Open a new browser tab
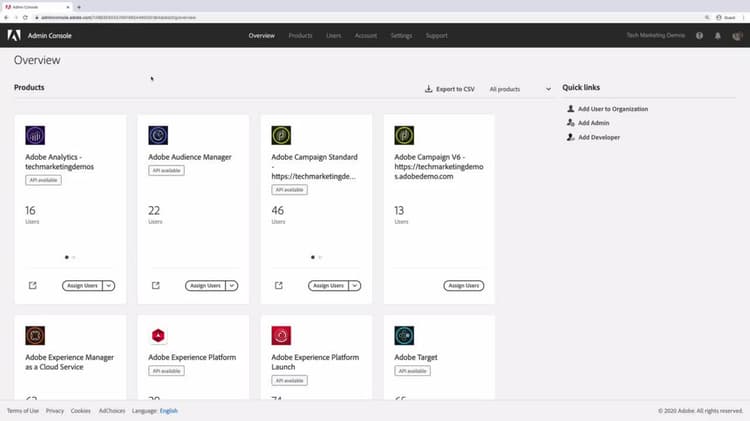 (x=79, y=7)
